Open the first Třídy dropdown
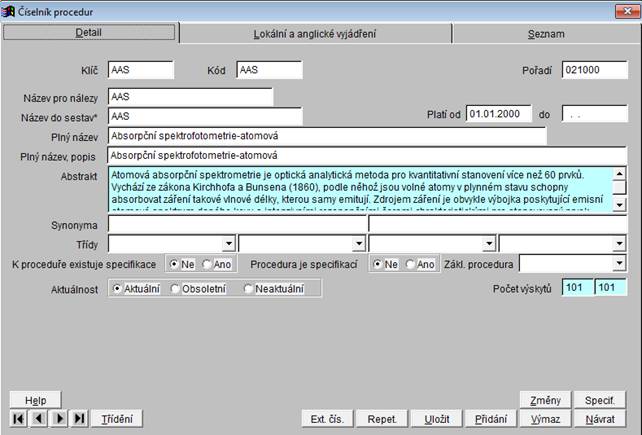The height and width of the screenshot is (435, 642). (x=228, y=243)
